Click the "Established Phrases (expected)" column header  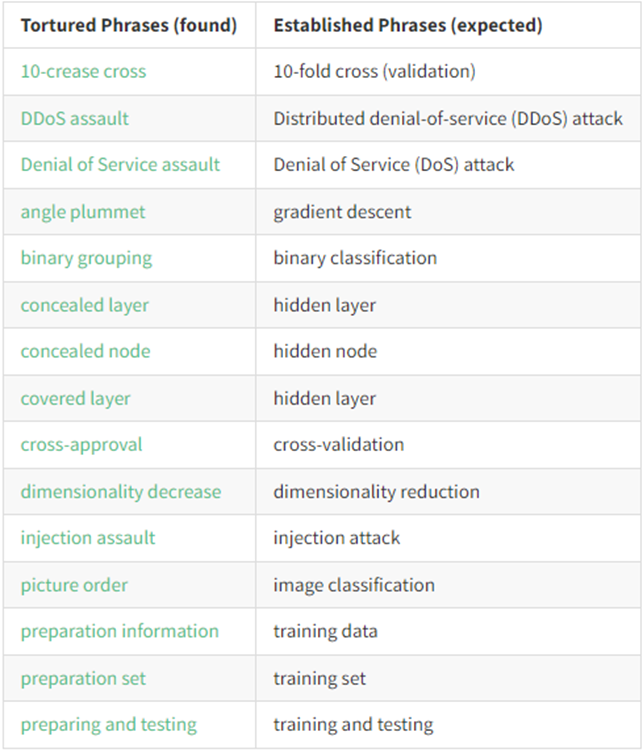[x=408, y=26]
